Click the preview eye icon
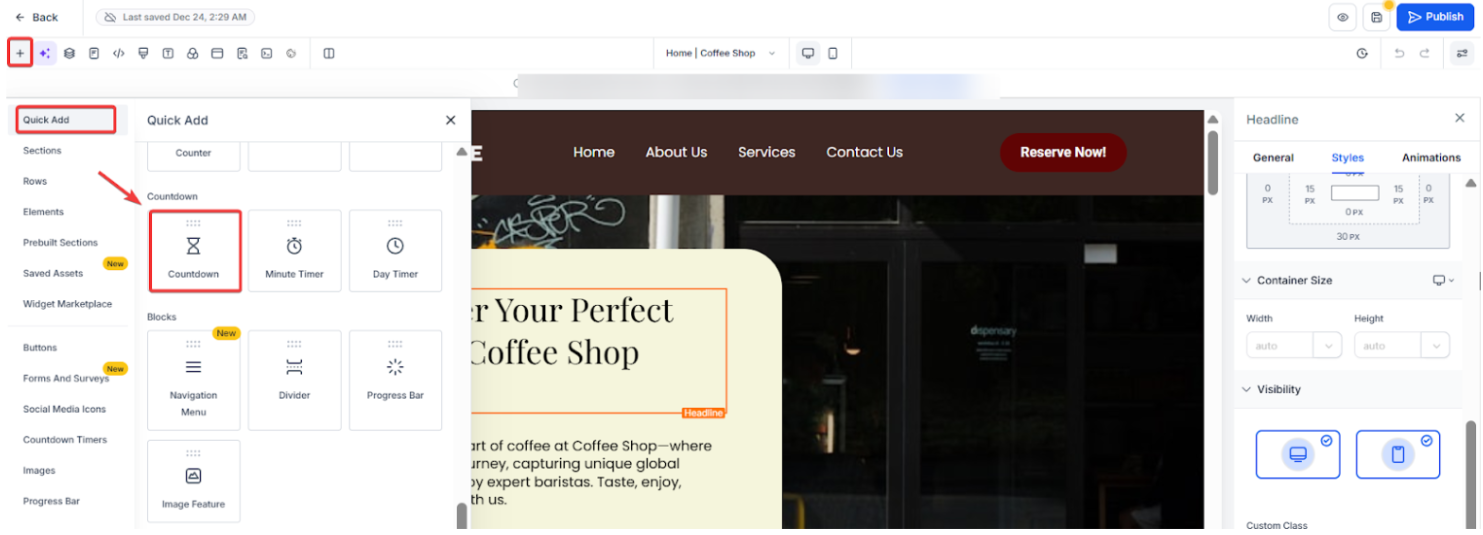The height and width of the screenshot is (535, 1483). pyautogui.click(x=1342, y=17)
